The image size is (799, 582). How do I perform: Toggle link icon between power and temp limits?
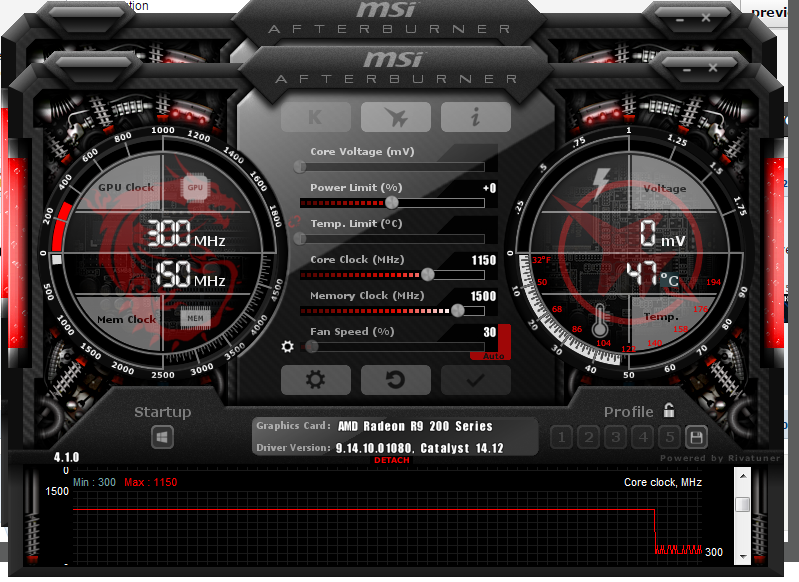point(294,222)
